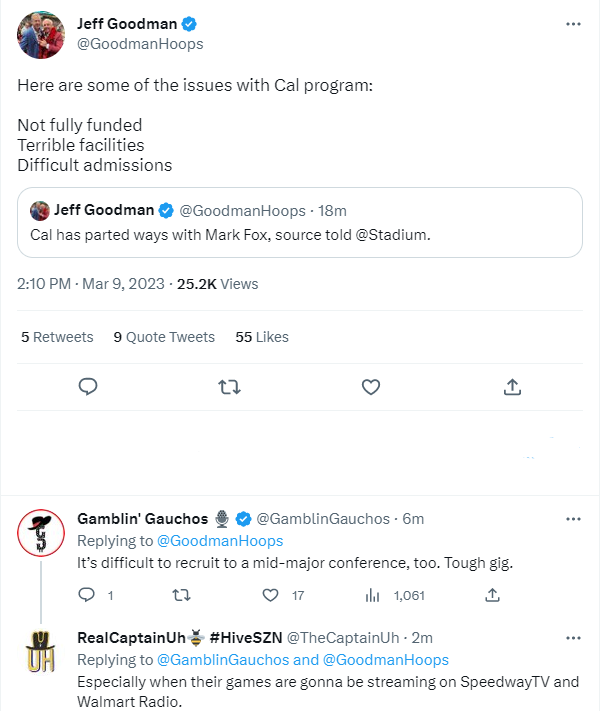The height and width of the screenshot is (711, 609).
Task: Share the main tweet via share icon
Action: pos(511,387)
